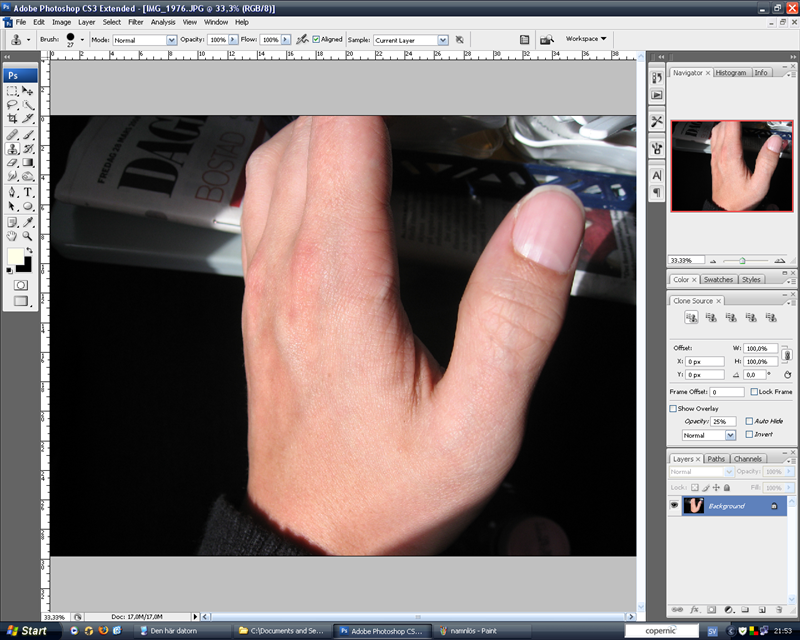Select the Eraser tool

12,163
